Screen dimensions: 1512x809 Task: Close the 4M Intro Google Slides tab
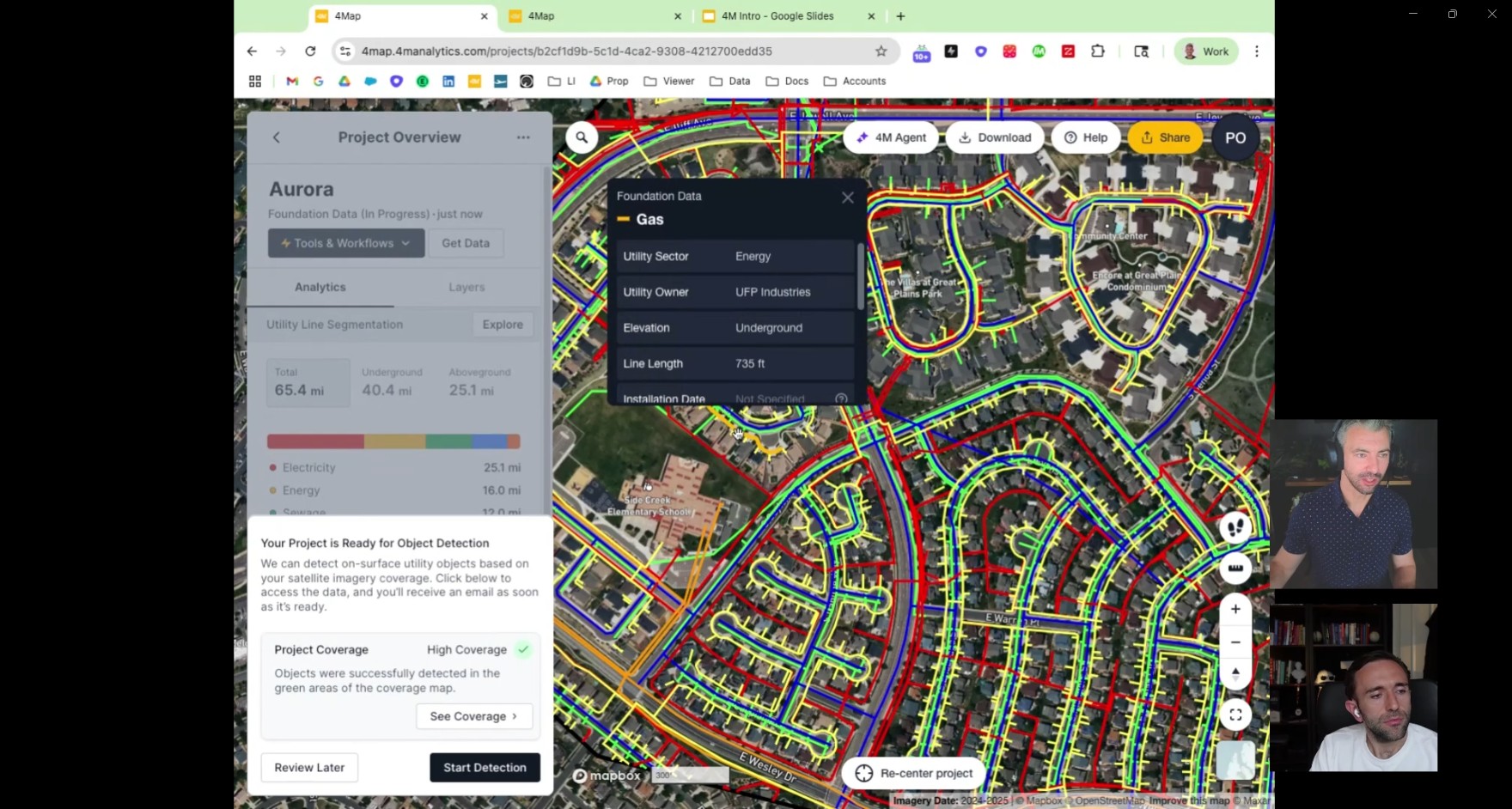coord(871,16)
